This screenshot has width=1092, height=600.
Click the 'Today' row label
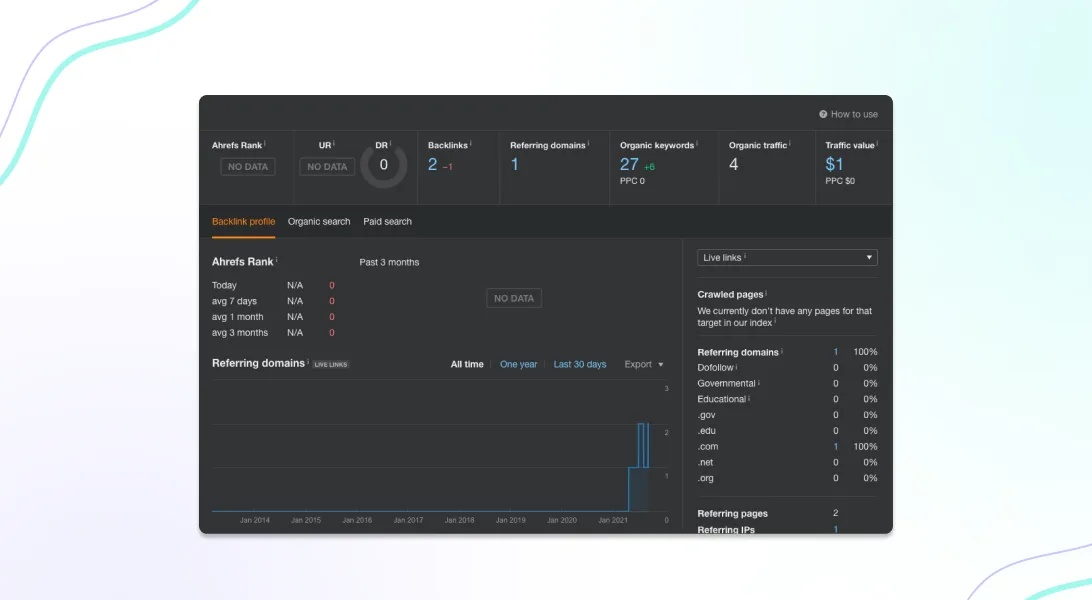pyautogui.click(x=224, y=285)
